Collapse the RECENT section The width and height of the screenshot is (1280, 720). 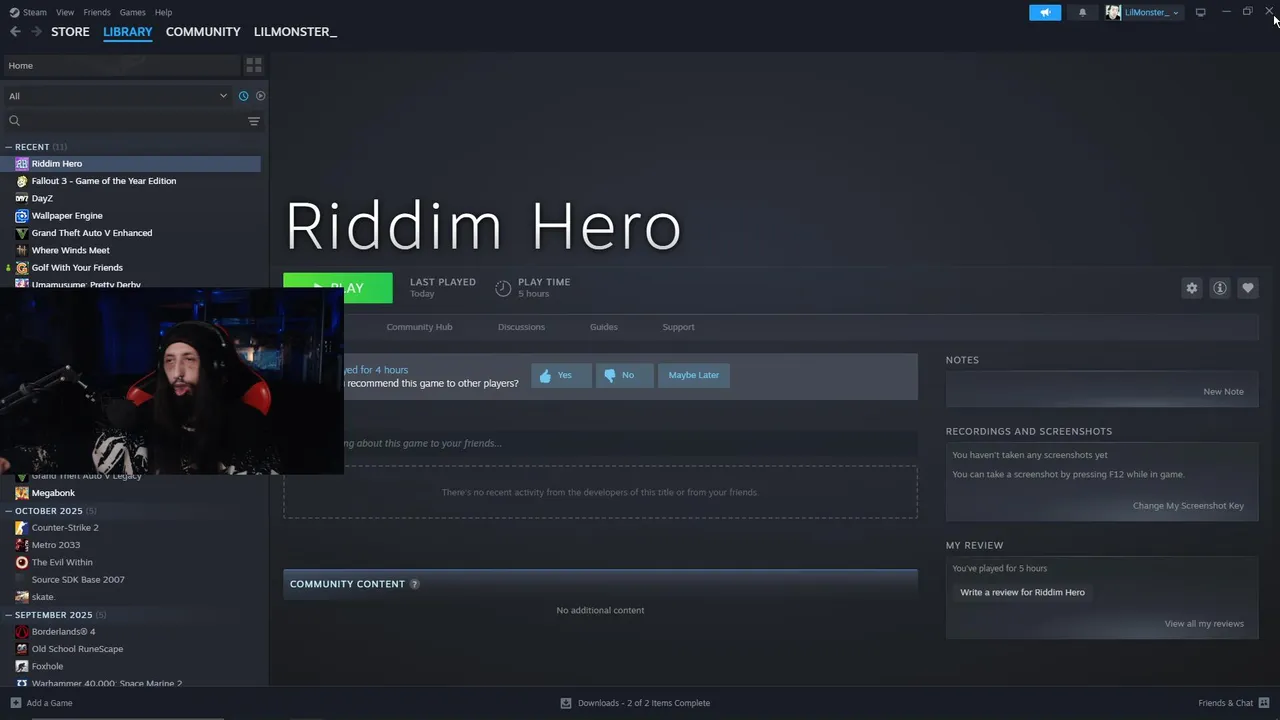tap(9, 147)
